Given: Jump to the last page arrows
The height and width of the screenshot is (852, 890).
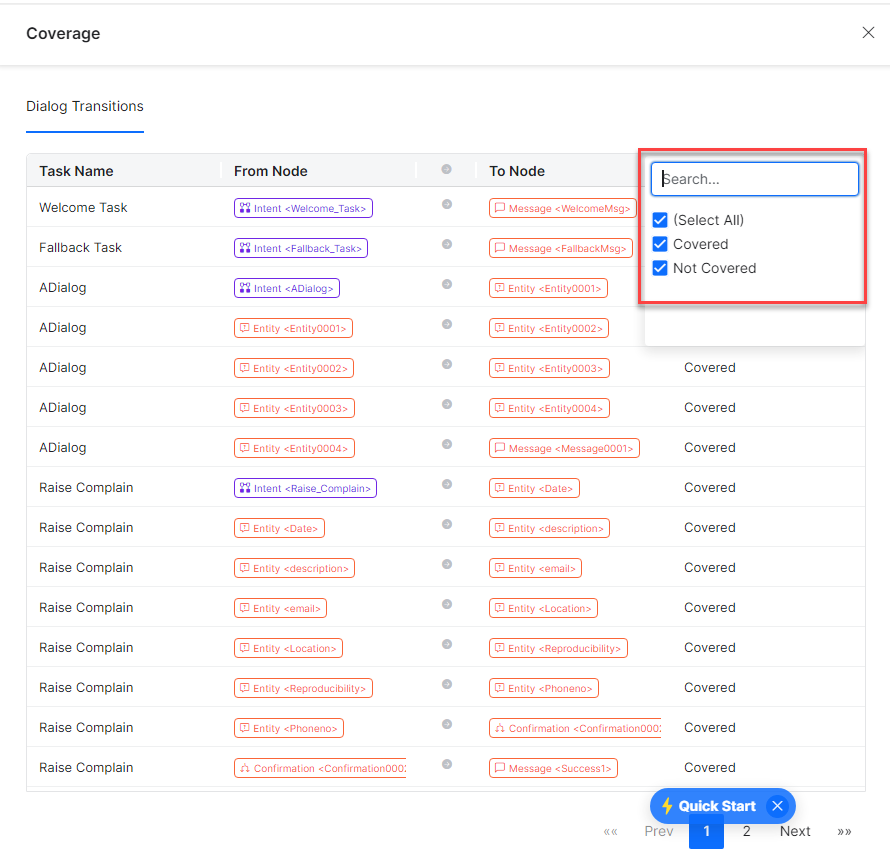Looking at the screenshot, I should tap(844, 831).
